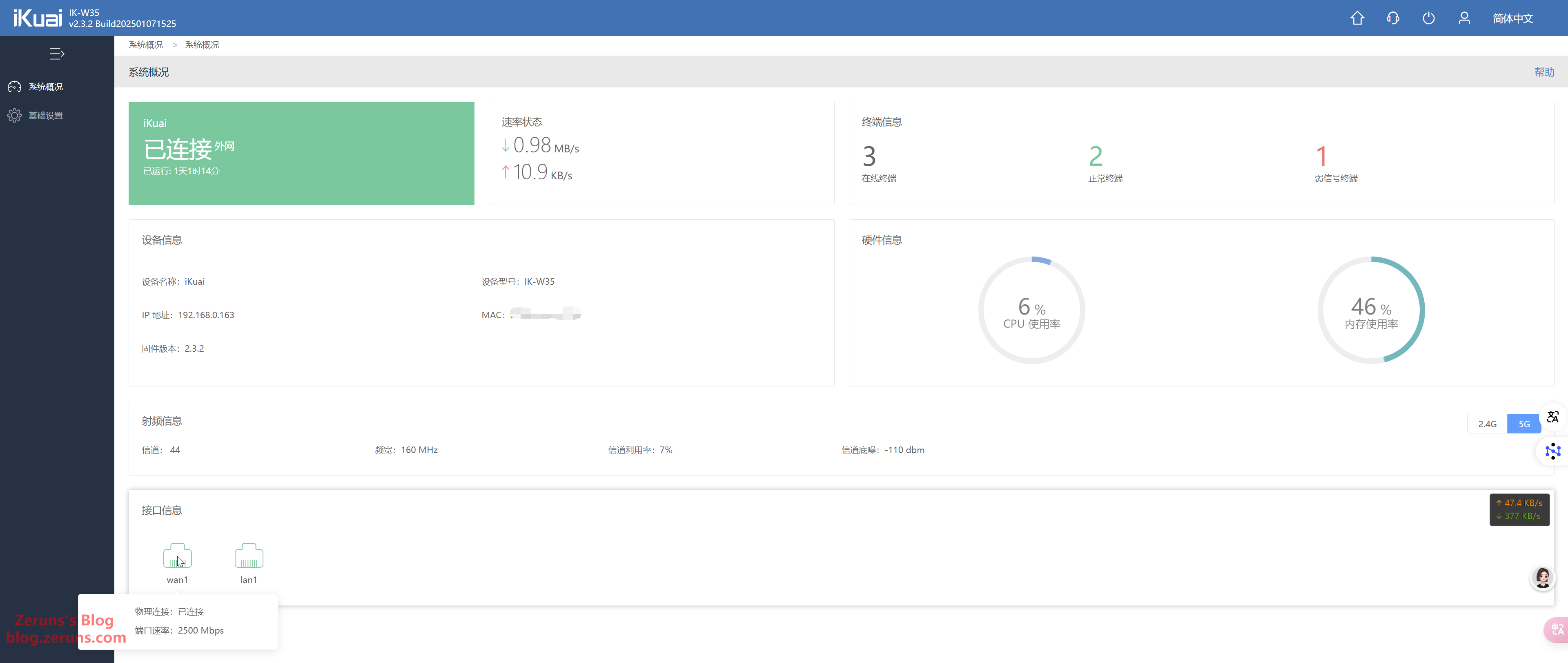
Task: Open the assistant avatar chat icon
Action: (x=1542, y=577)
